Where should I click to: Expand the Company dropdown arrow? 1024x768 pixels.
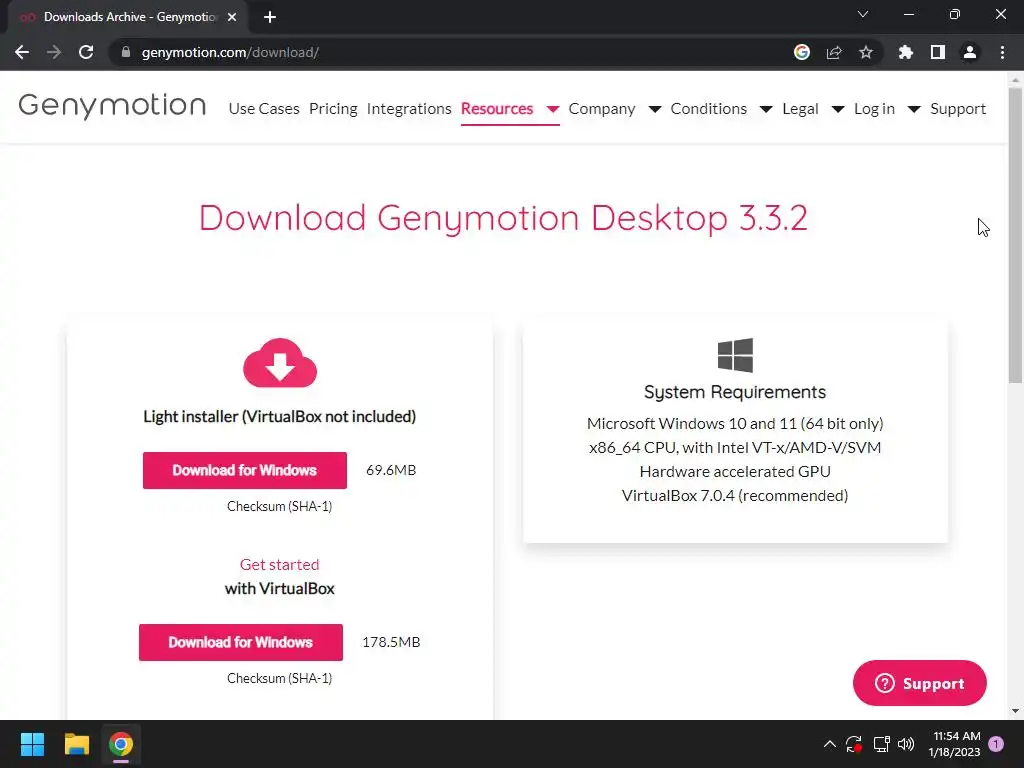click(x=654, y=109)
